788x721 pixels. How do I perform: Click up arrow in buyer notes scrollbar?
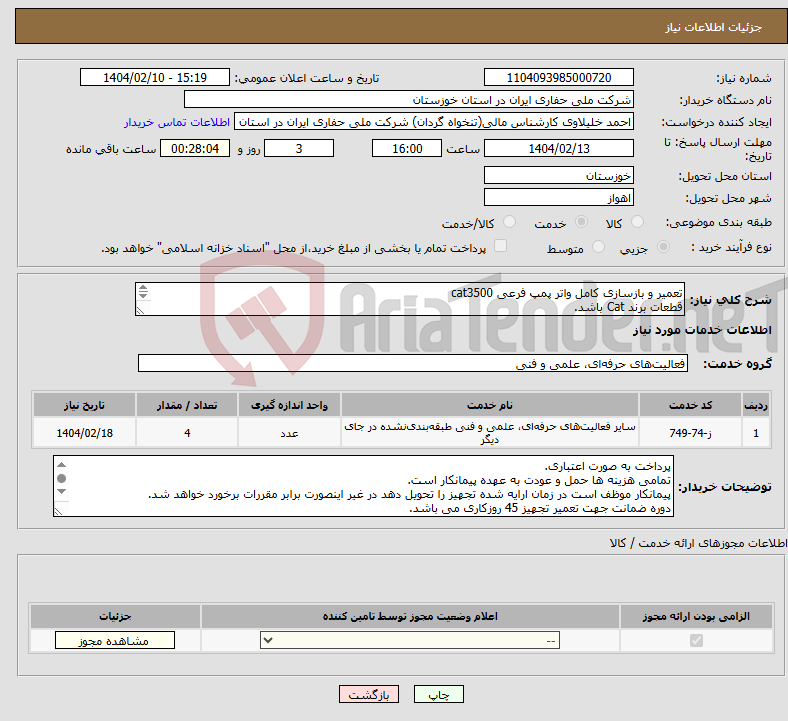[x=61, y=465]
